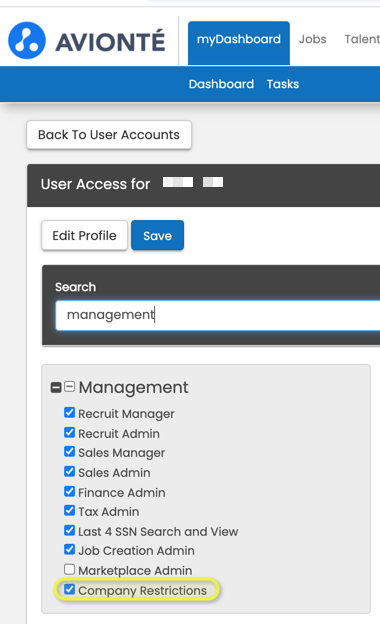380x624 pixels.
Task: Go to Tasks submenu item
Action: click(283, 84)
